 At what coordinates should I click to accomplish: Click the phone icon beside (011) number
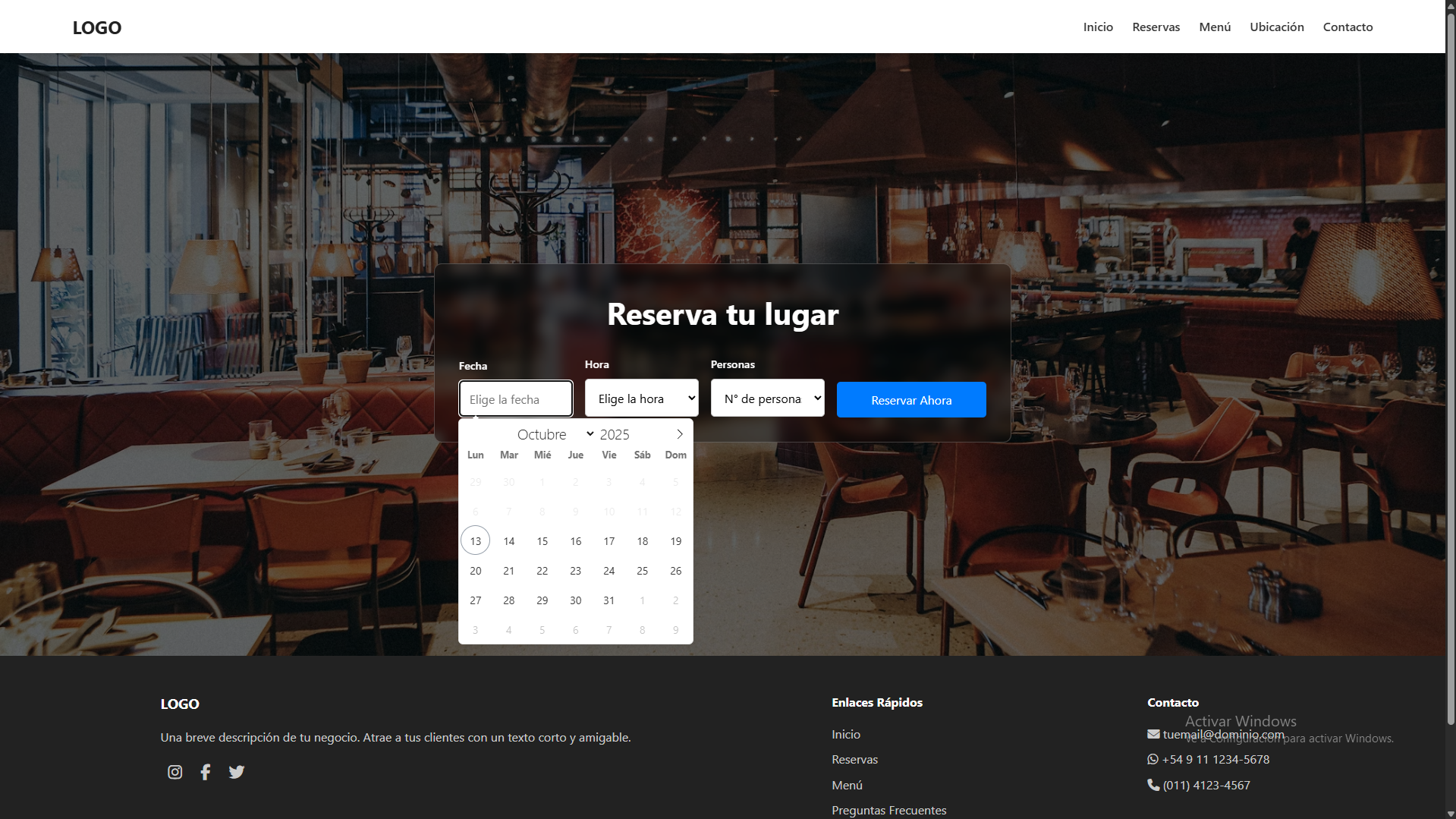pyautogui.click(x=1153, y=785)
